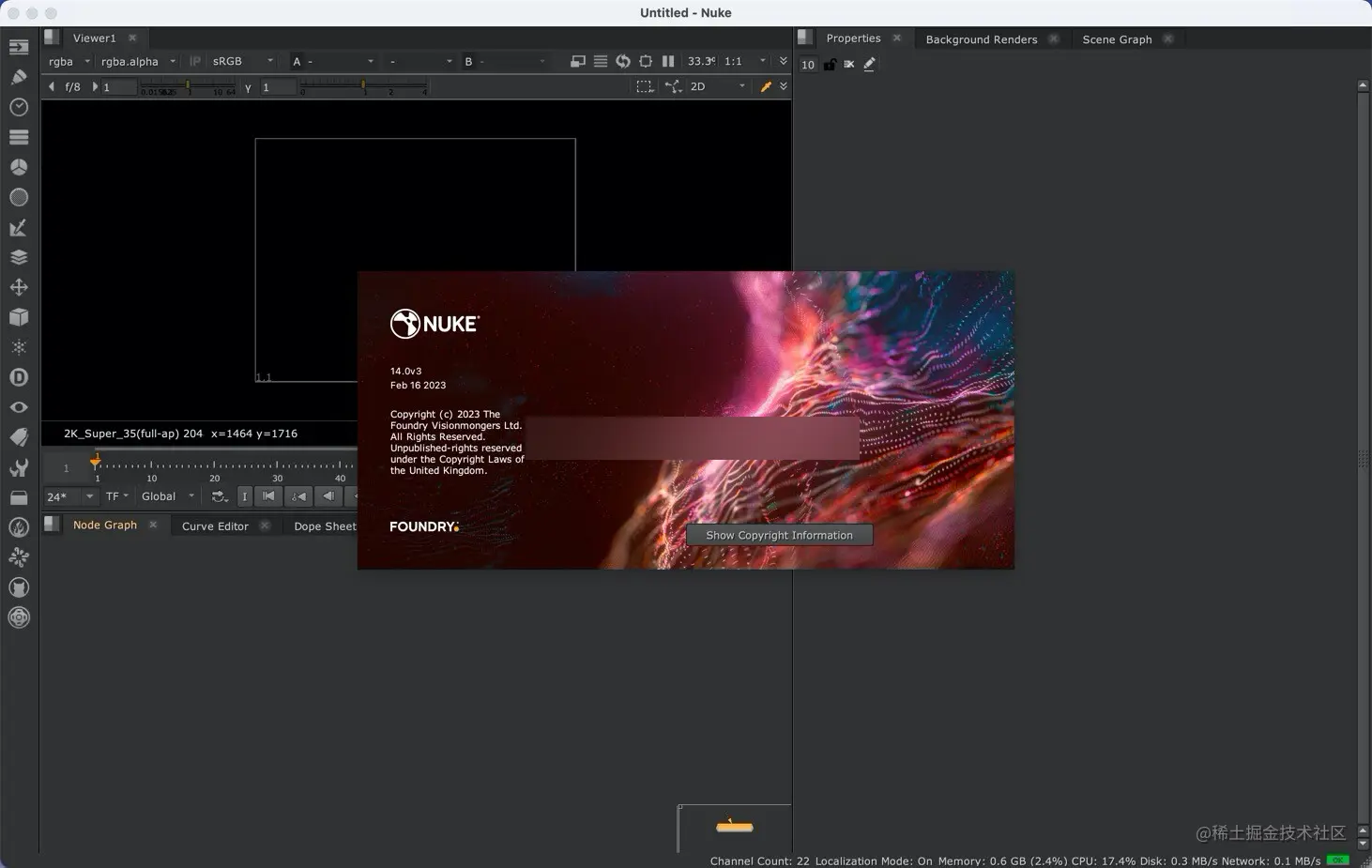
Task: Open the Views nodes menu
Action: (19, 407)
